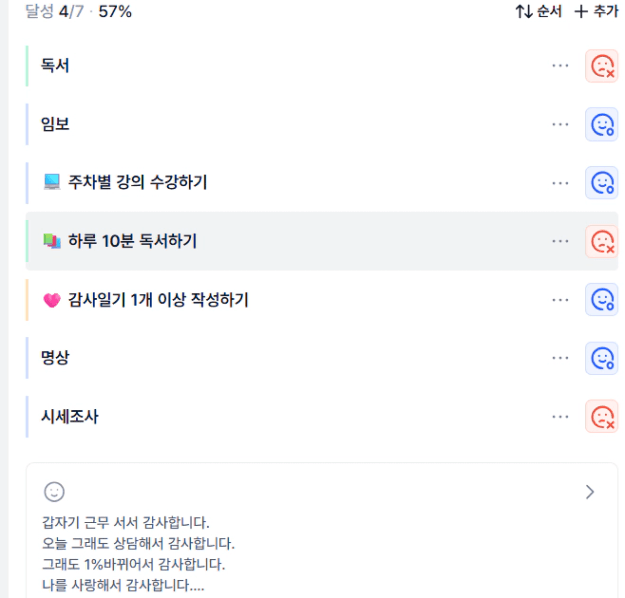Screen dimensions: 625x598
Task: Click the 명상 completion face icon
Action: (601, 357)
